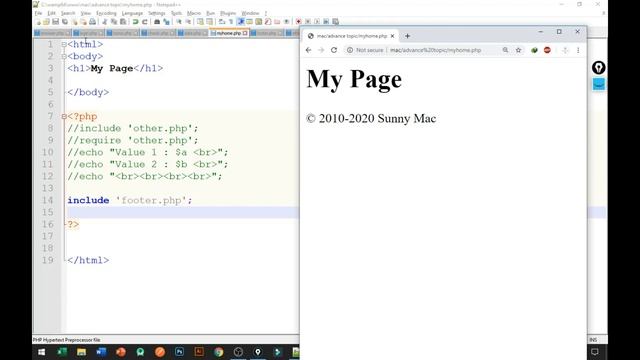Click the Open file toolbar icon

46,22
